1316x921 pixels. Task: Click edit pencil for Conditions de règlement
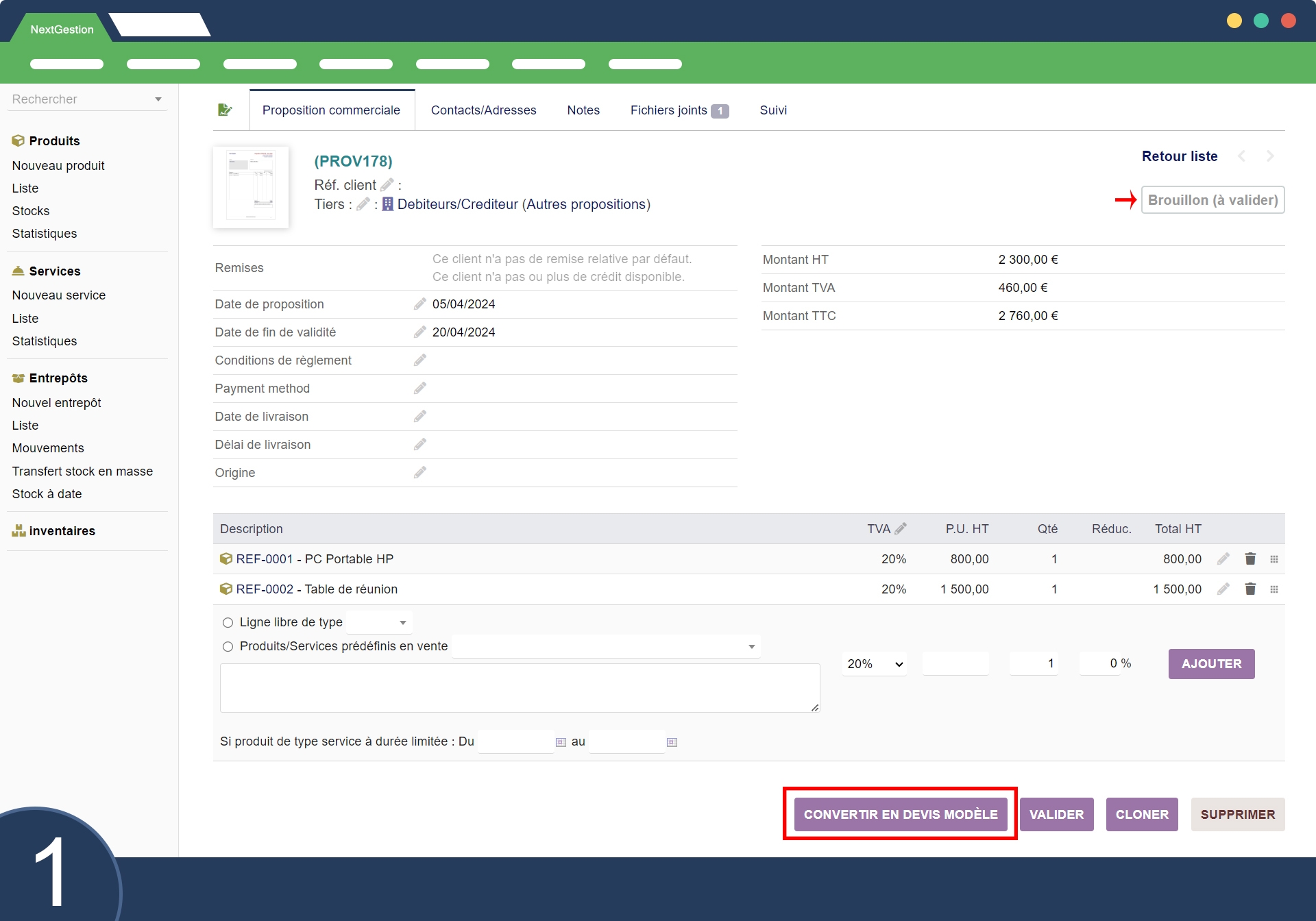click(420, 360)
